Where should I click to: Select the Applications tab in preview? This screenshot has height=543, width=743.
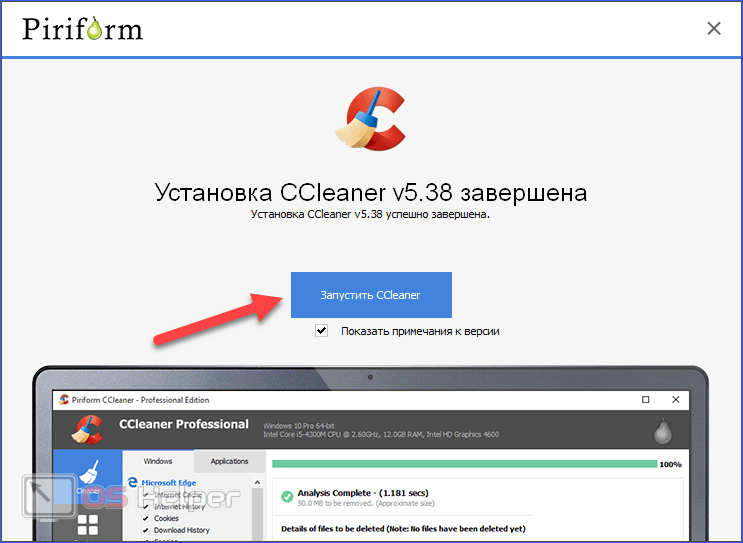click(229, 461)
